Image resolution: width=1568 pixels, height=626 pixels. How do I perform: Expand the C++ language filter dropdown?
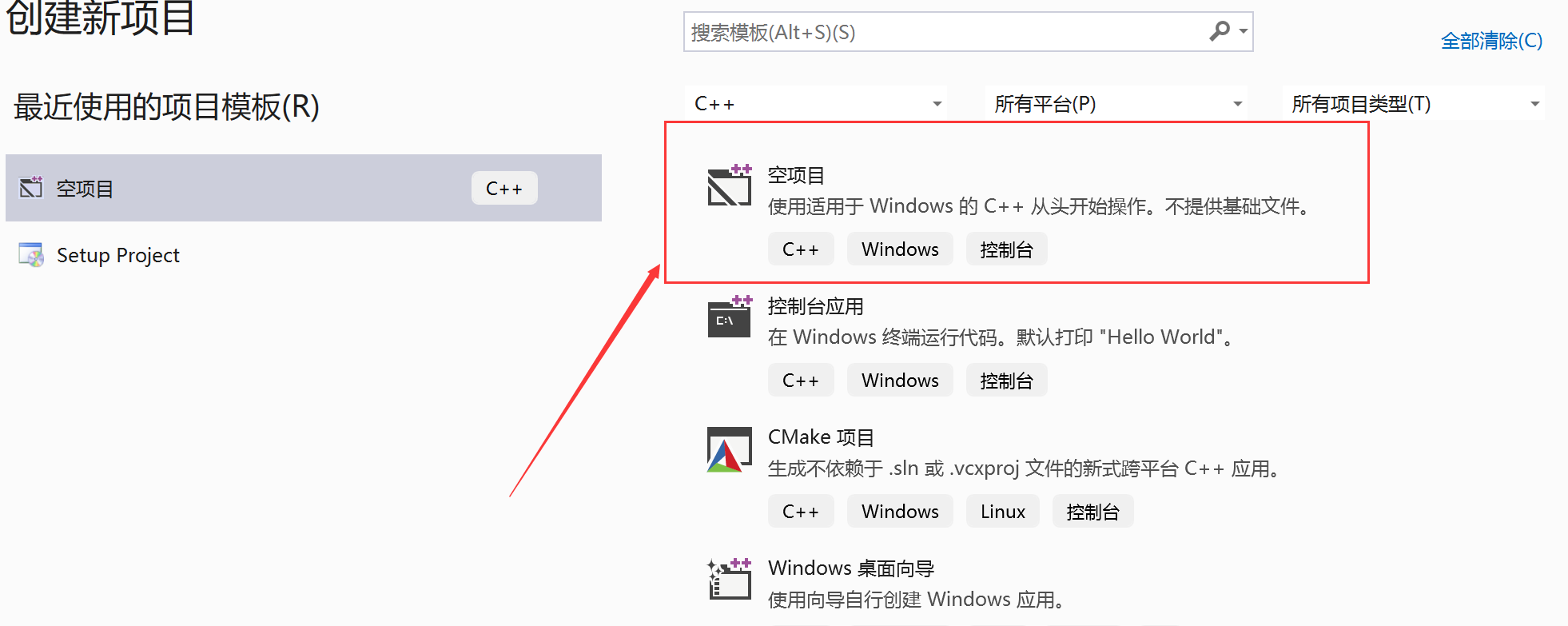tap(816, 103)
